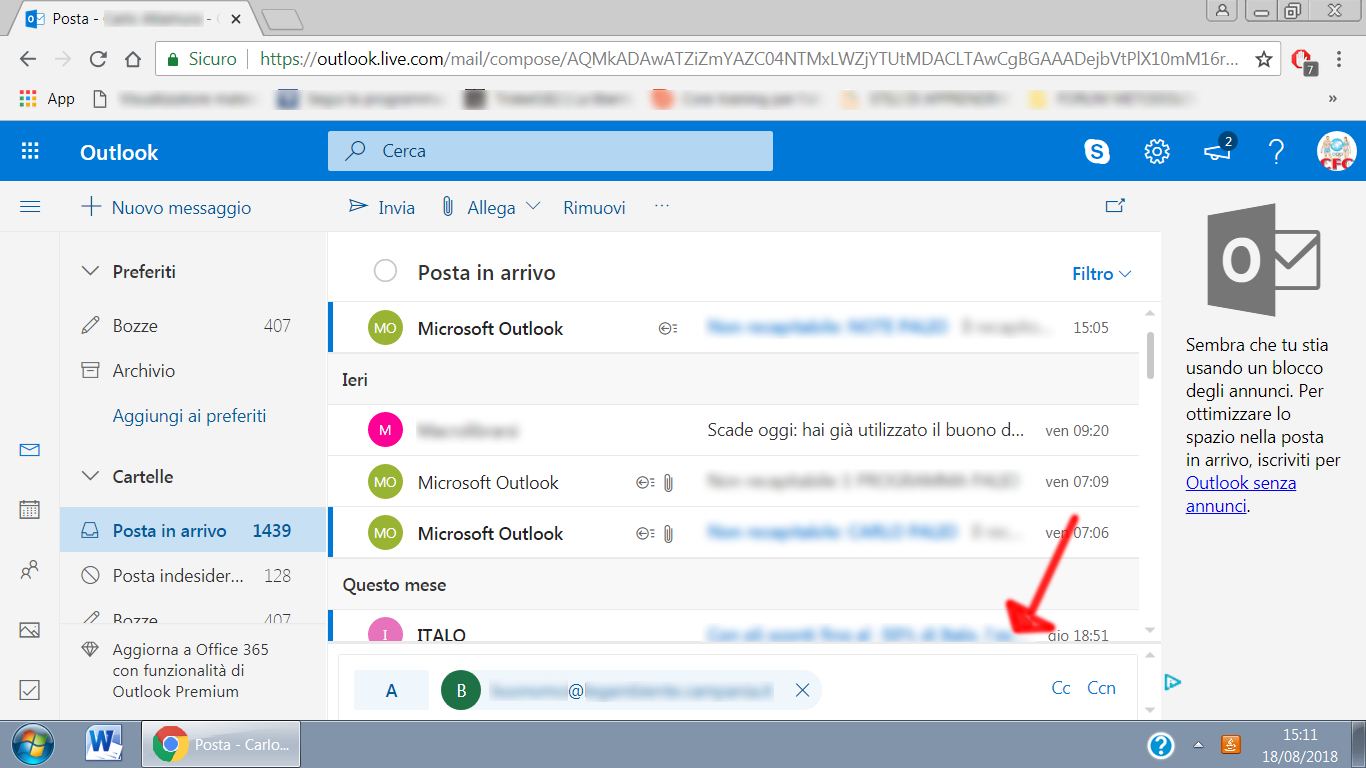
Task: Click the Invia send button
Action: (x=382, y=207)
